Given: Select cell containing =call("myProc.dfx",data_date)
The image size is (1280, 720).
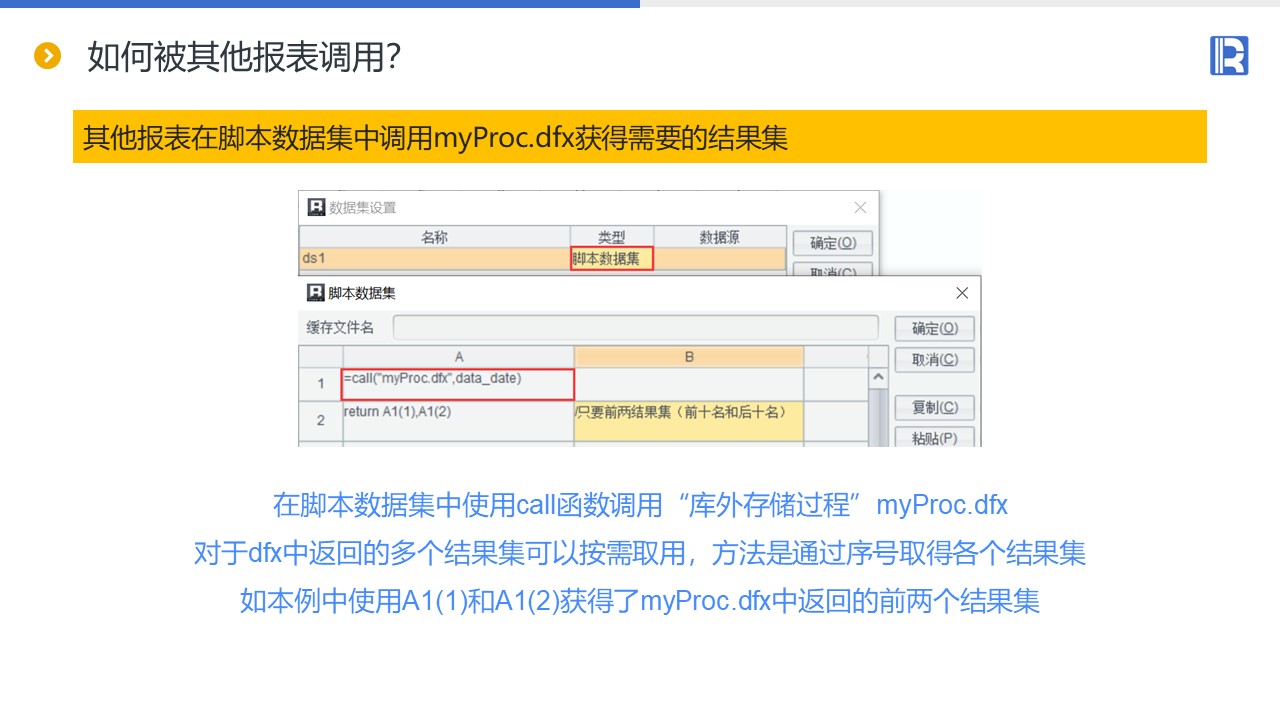Looking at the screenshot, I should 459,384.
